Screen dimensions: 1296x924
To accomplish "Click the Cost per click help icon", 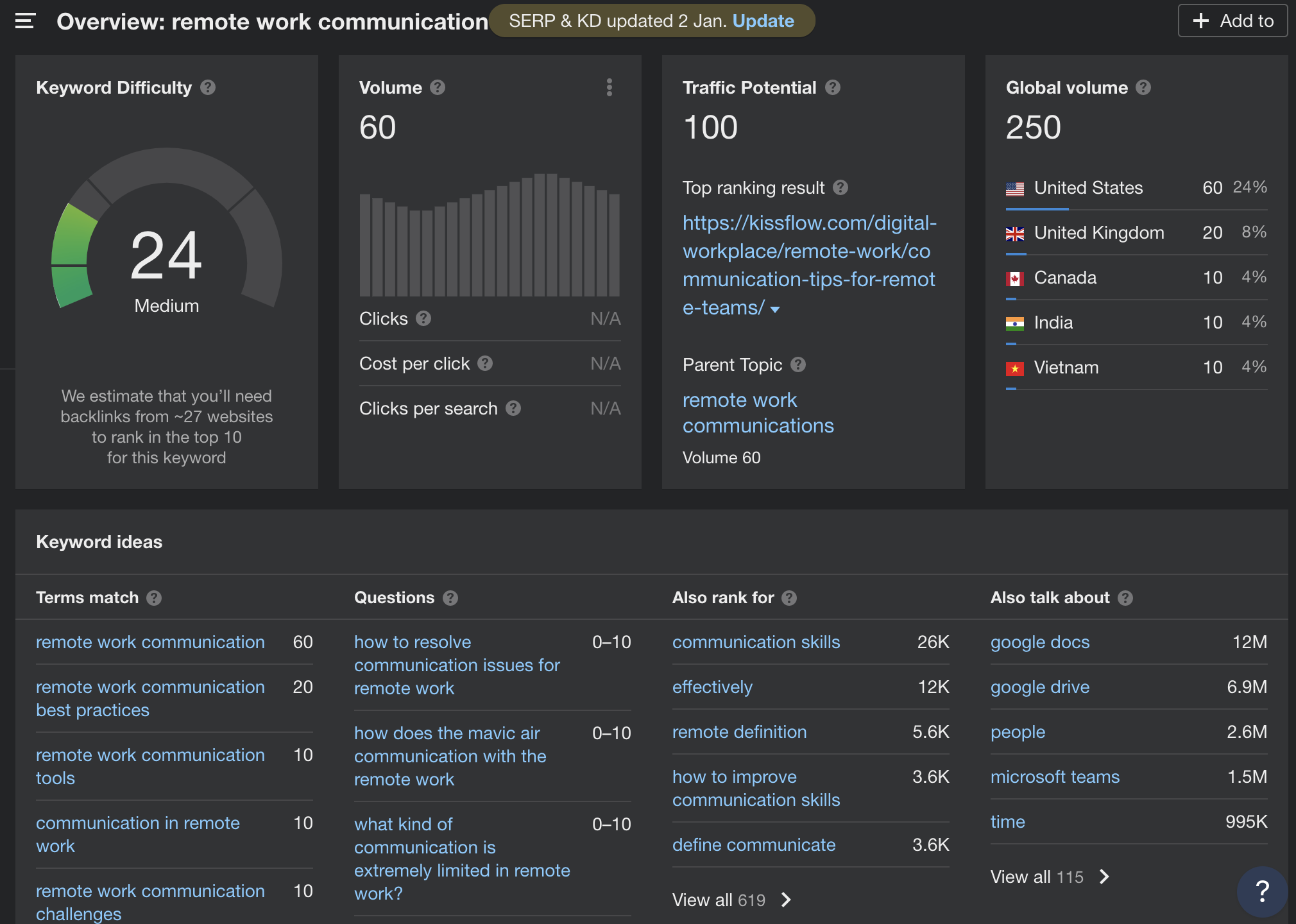I will pyautogui.click(x=485, y=363).
